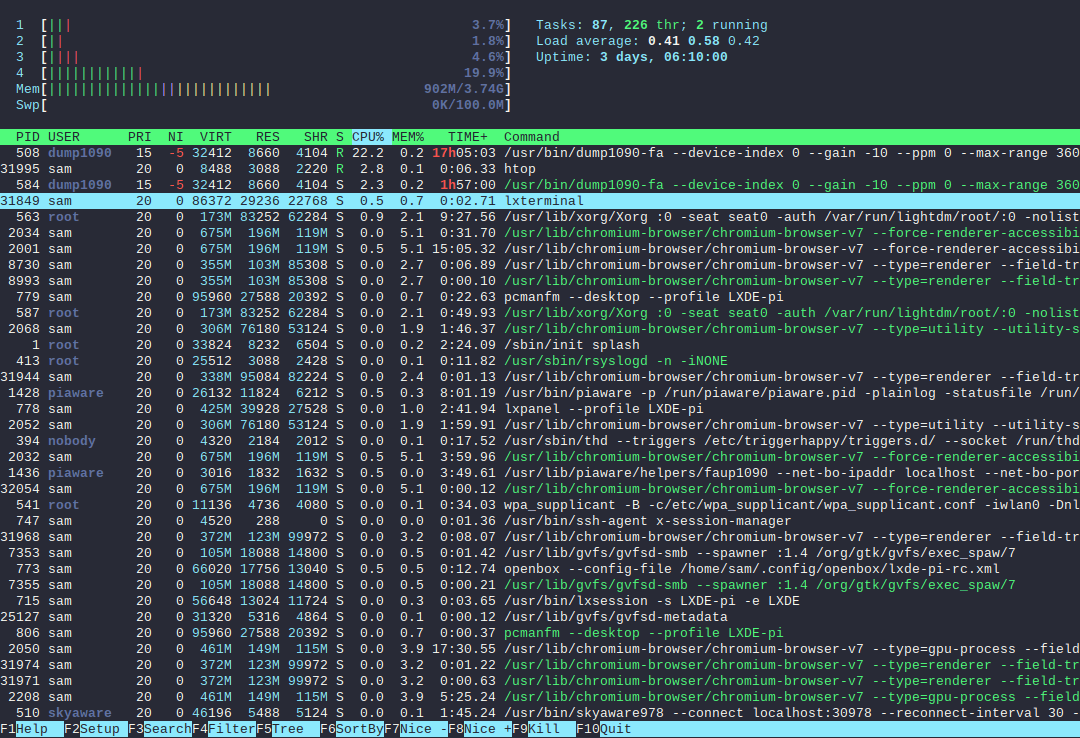Viewport: 1080px width, 738px height.
Task: Select the lxterminal process row
Action: point(300,200)
